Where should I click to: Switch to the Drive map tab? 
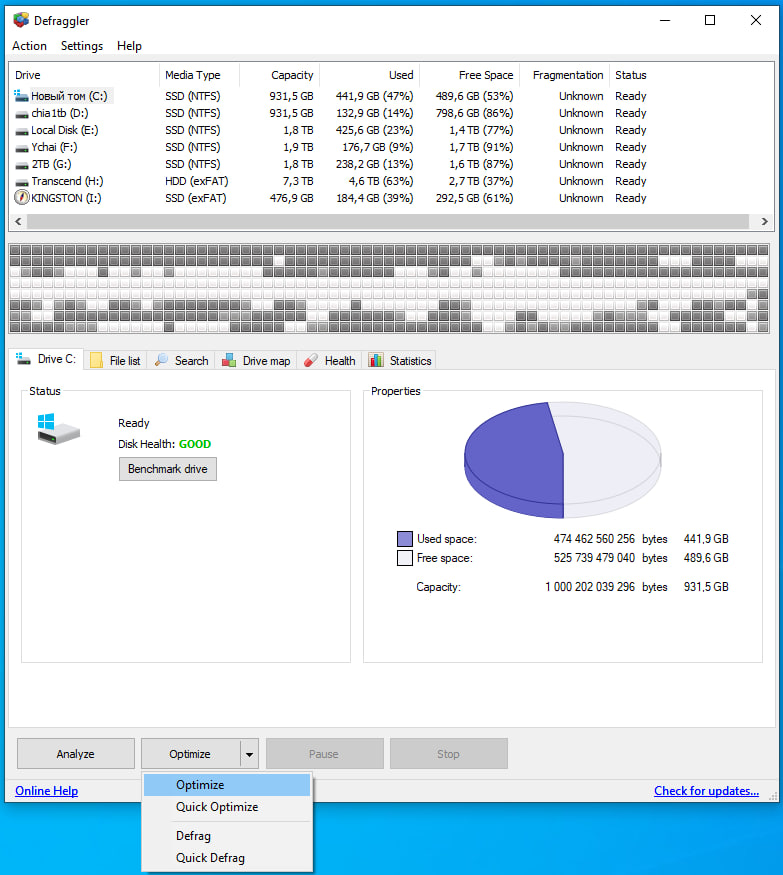(256, 360)
